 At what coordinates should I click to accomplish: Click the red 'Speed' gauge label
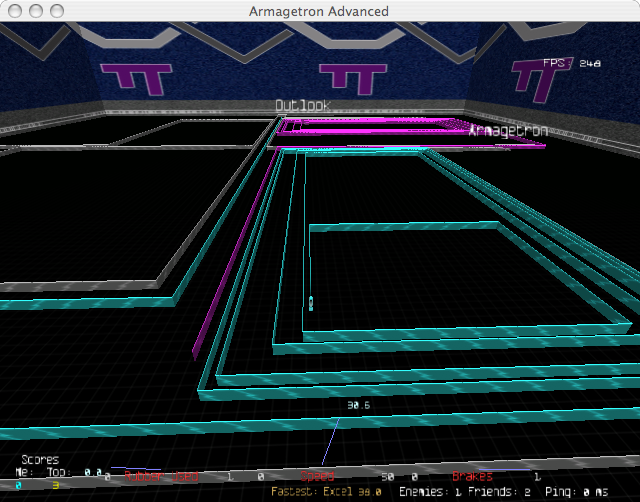pos(317,476)
